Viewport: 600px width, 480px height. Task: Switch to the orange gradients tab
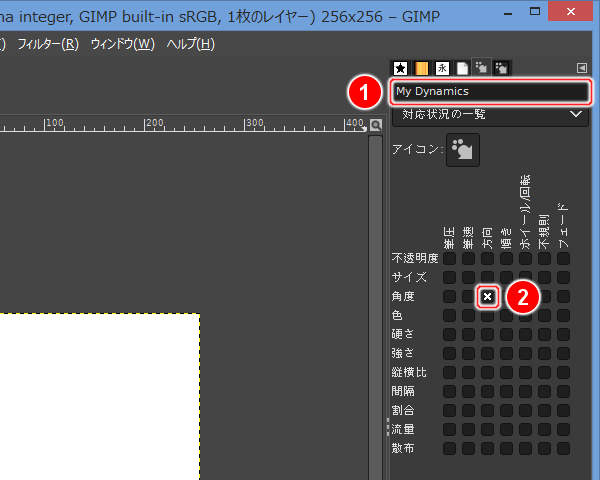tap(421, 68)
